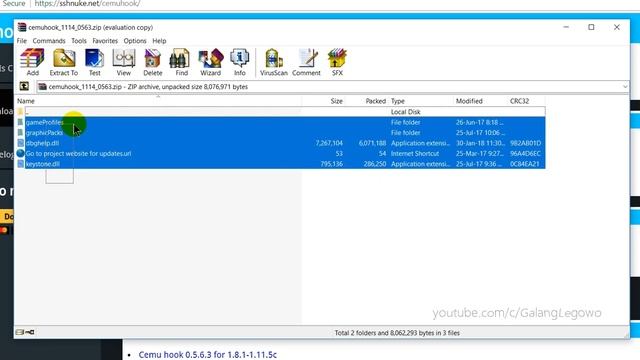Select the graphicPacks folder row
640x360 pixels.
point(281,133)
